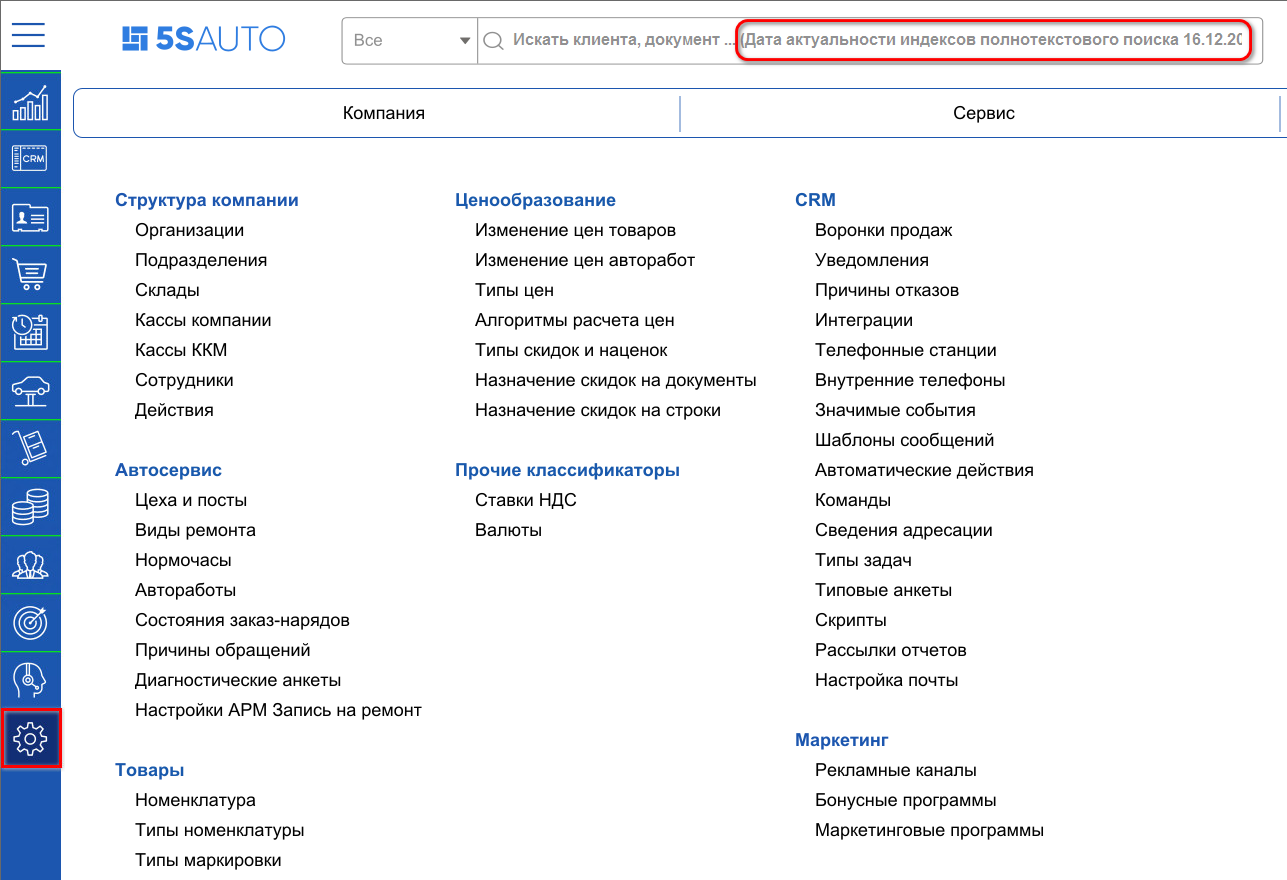This screenshot has width=1287, height=880.
Task: Open the analytics bar chart section in sidebar
Action: [x=30, y=100]
